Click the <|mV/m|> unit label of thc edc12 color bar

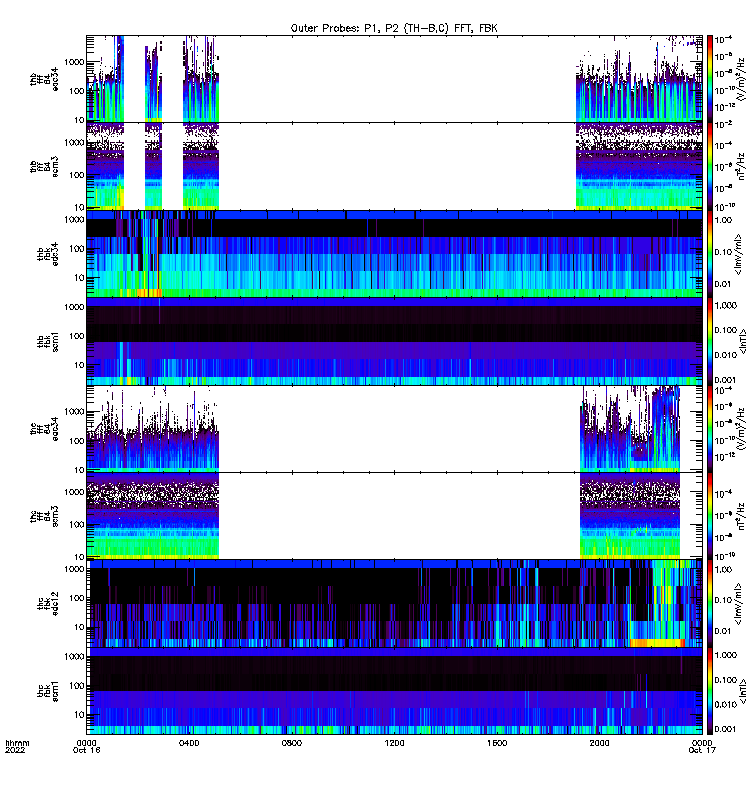(738, 604)
